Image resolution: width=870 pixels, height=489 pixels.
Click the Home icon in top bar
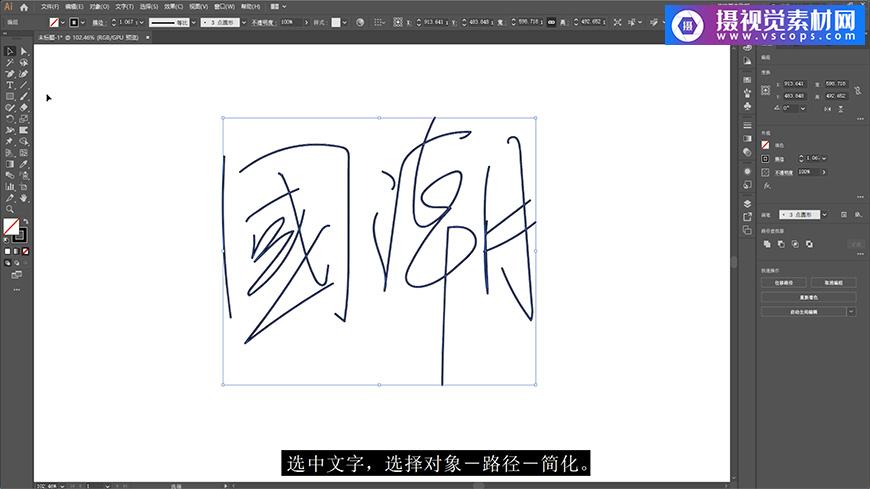click(x=24, y=7)
